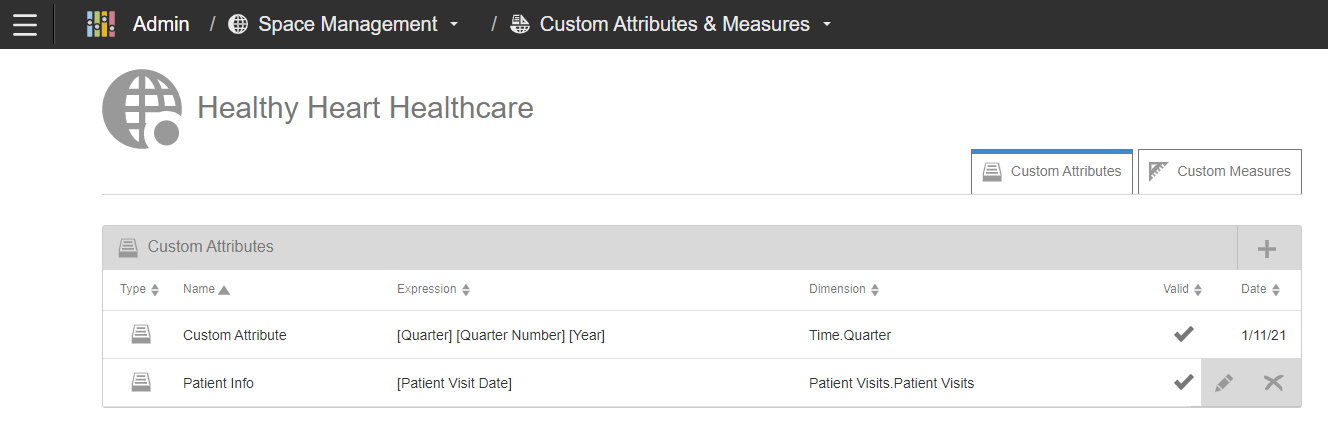This screenshot has height=436, width=1328.
Task: Click the Admin logo icon
Action: [101, 24]
